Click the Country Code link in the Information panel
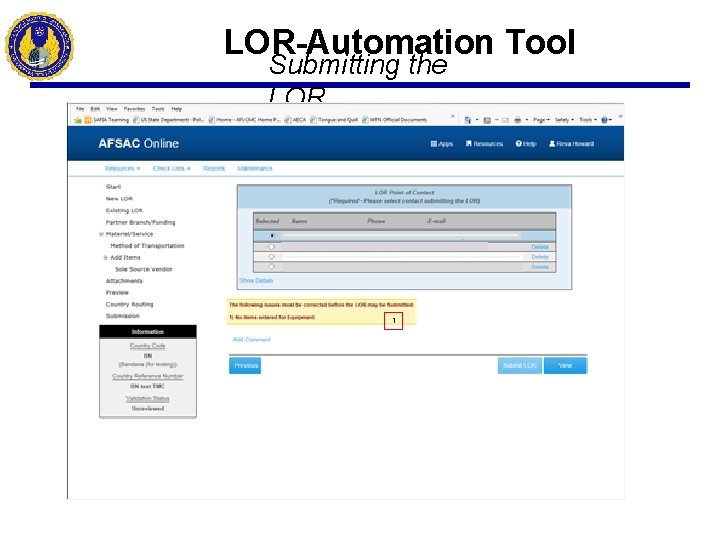 tap(147, 346)
